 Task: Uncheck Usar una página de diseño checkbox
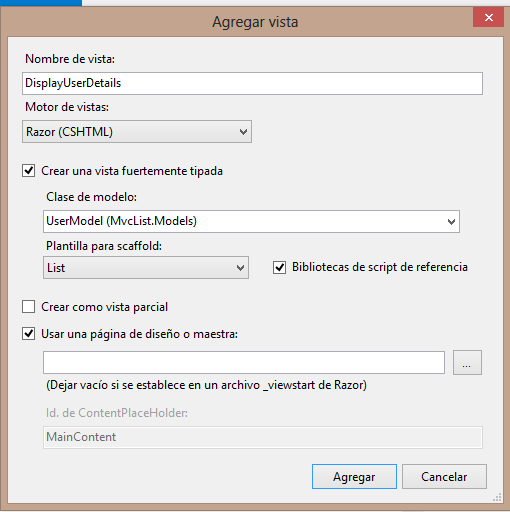tap(29, 334)
